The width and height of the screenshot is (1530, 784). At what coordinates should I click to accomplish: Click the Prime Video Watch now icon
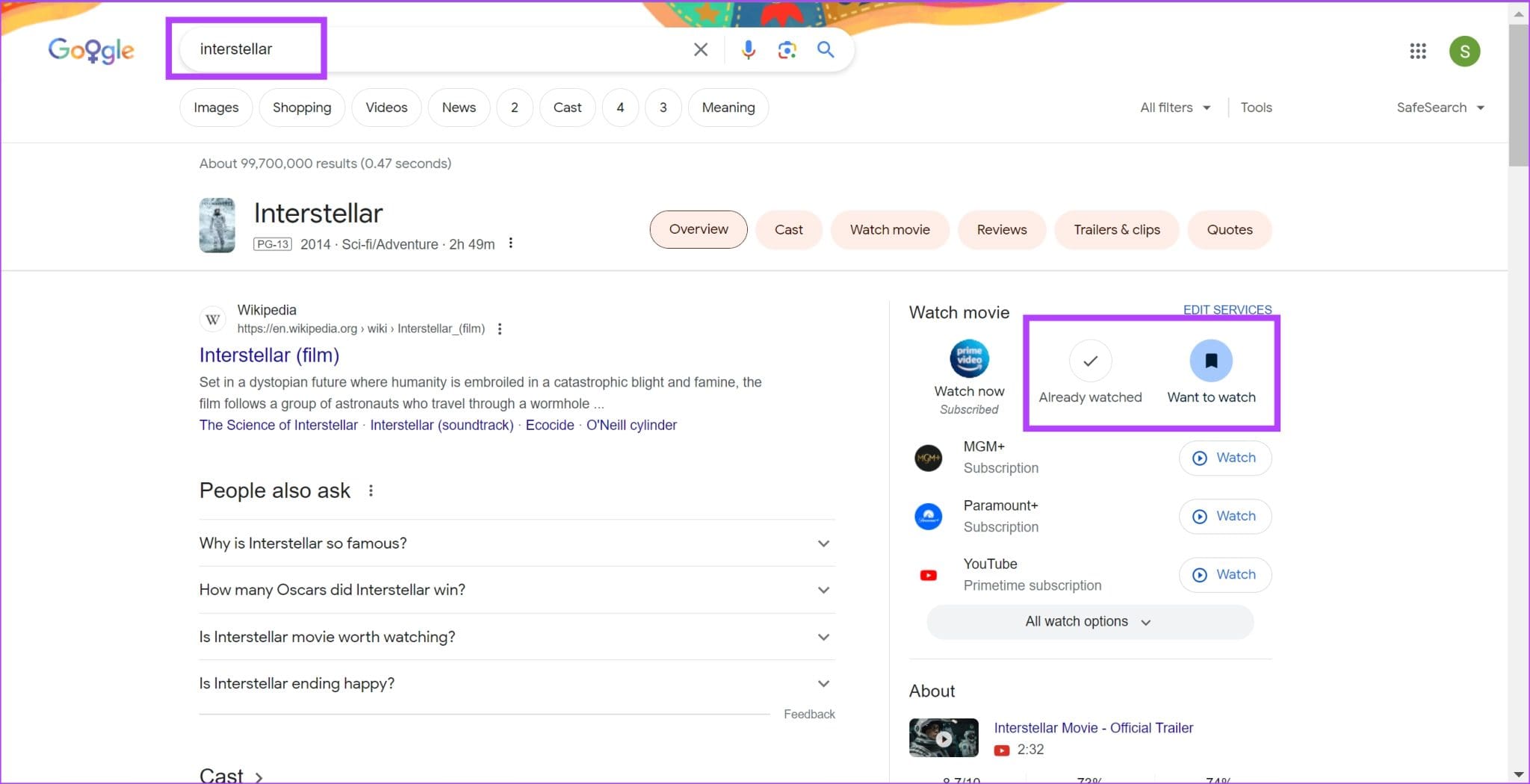pyautogui.click(x=968, y=358)
